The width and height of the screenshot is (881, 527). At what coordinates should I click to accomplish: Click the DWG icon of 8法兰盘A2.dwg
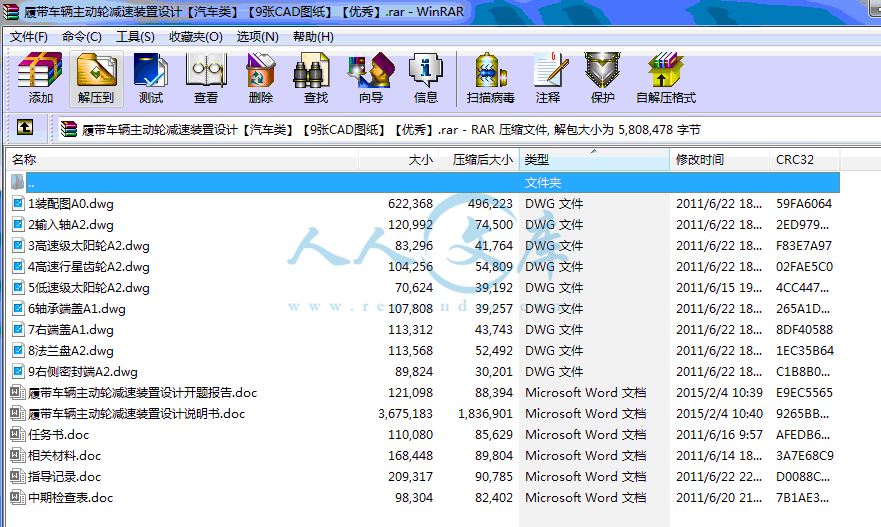(x=18, y=351)
